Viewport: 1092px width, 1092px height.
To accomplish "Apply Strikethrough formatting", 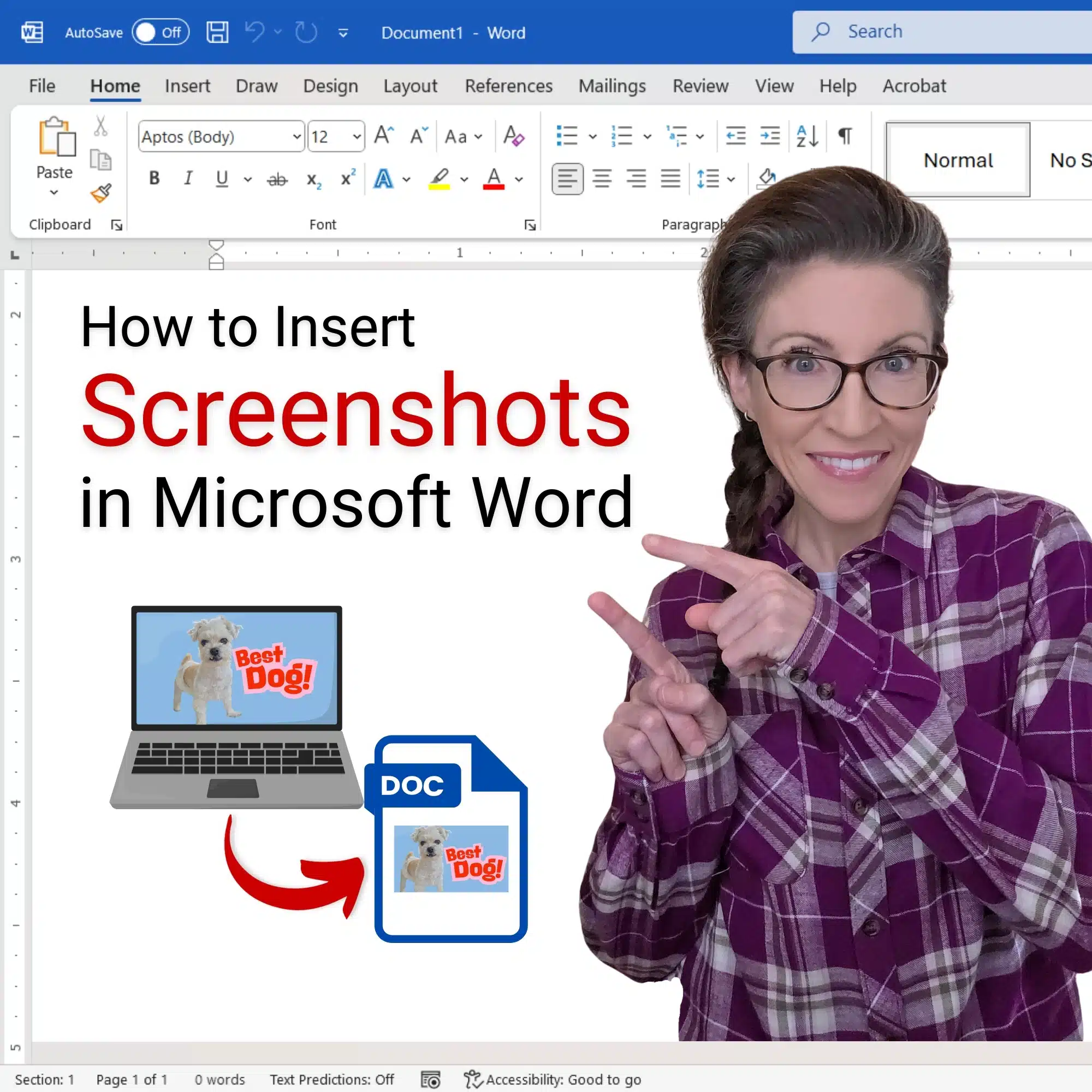I will (277, 180).
